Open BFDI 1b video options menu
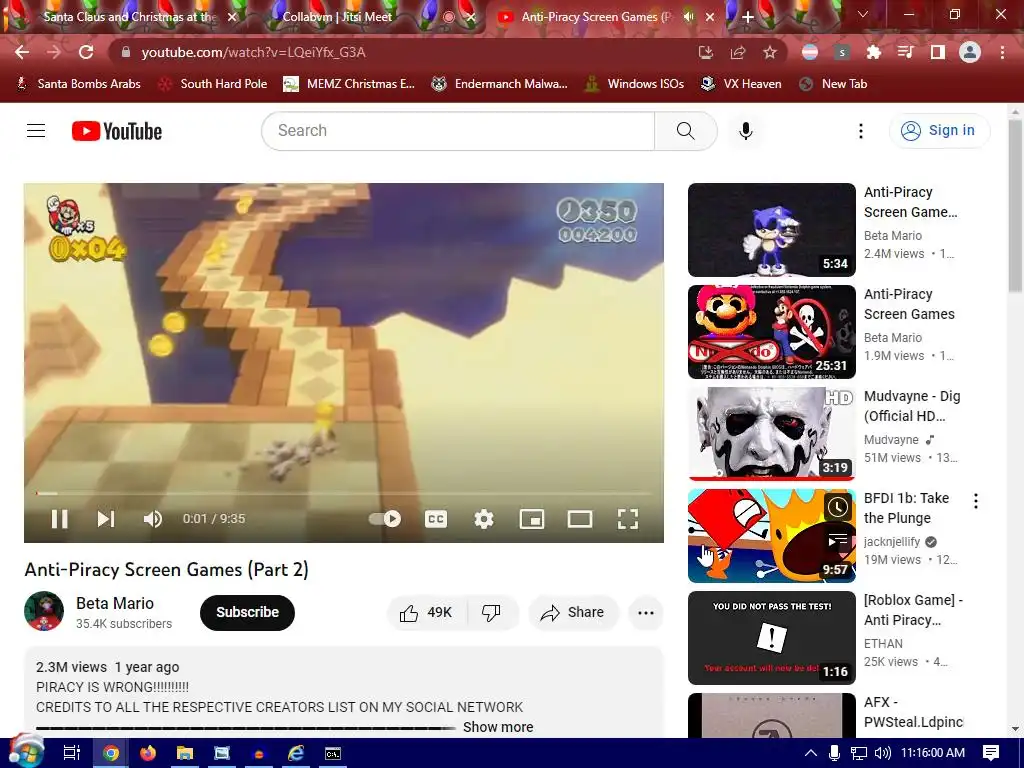The height and width of the screenshot is (768, 1024). coord(976,501)
